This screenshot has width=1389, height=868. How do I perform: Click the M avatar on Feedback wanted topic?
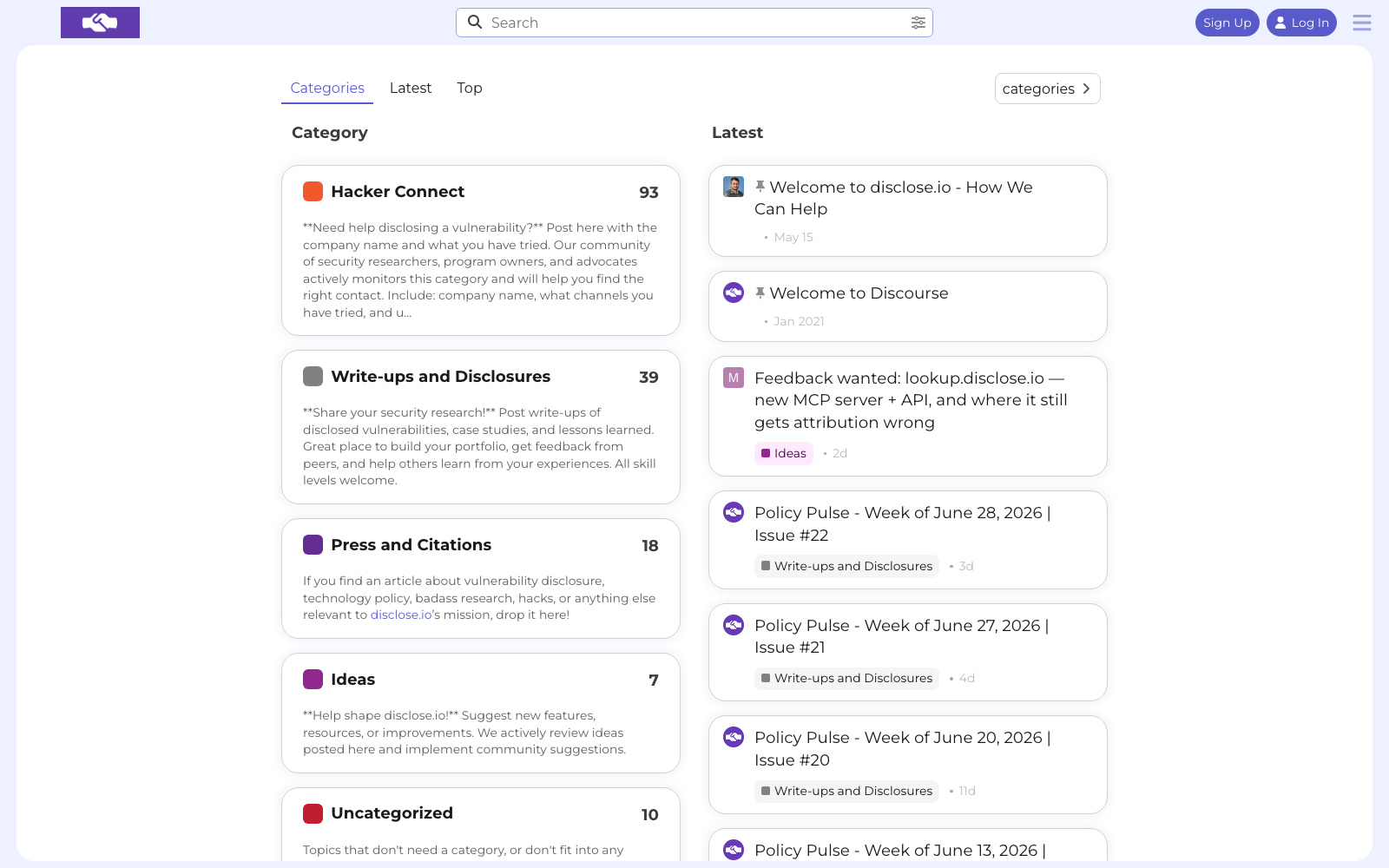click(x=734, y=378)
